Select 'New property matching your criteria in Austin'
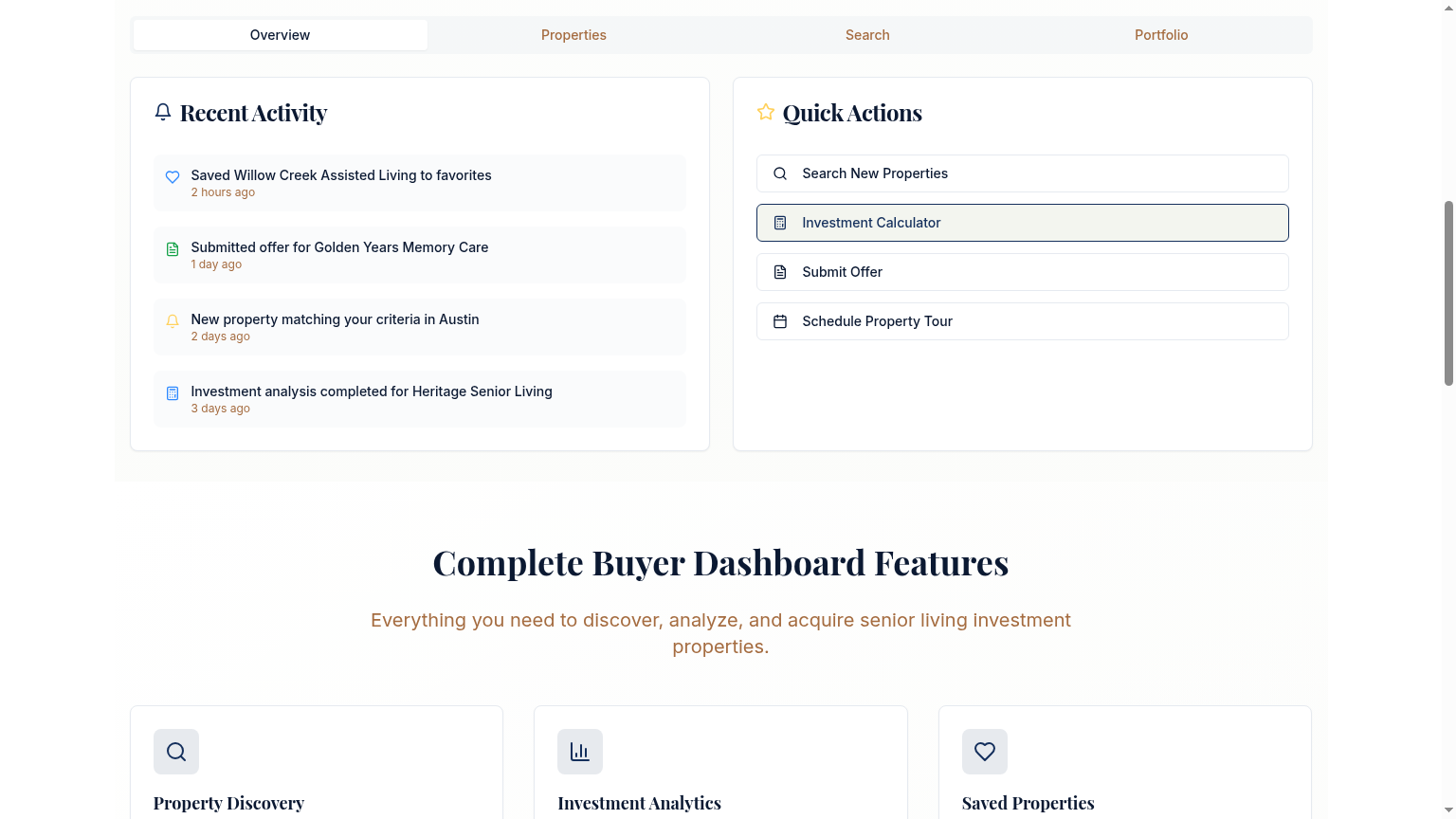This screenshot has width=1456, height=819. (x=335, y=319)
